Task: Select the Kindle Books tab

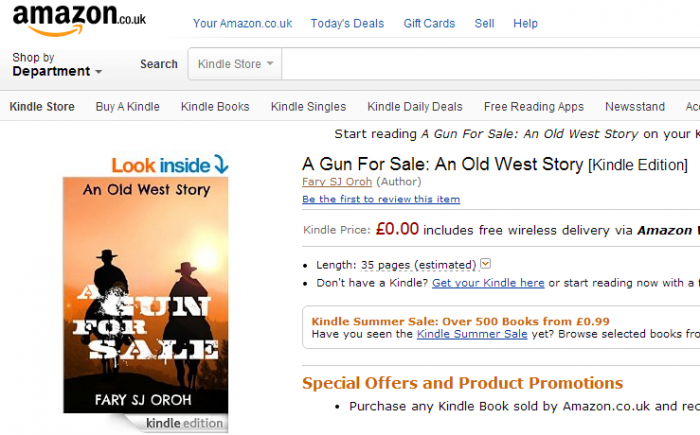Action: [215, 107]
